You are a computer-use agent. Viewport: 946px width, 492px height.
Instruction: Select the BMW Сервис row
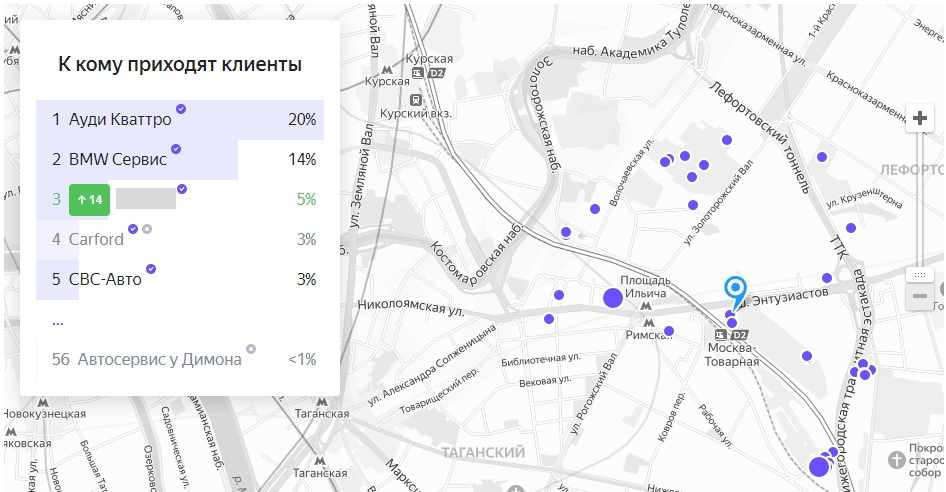180,159
